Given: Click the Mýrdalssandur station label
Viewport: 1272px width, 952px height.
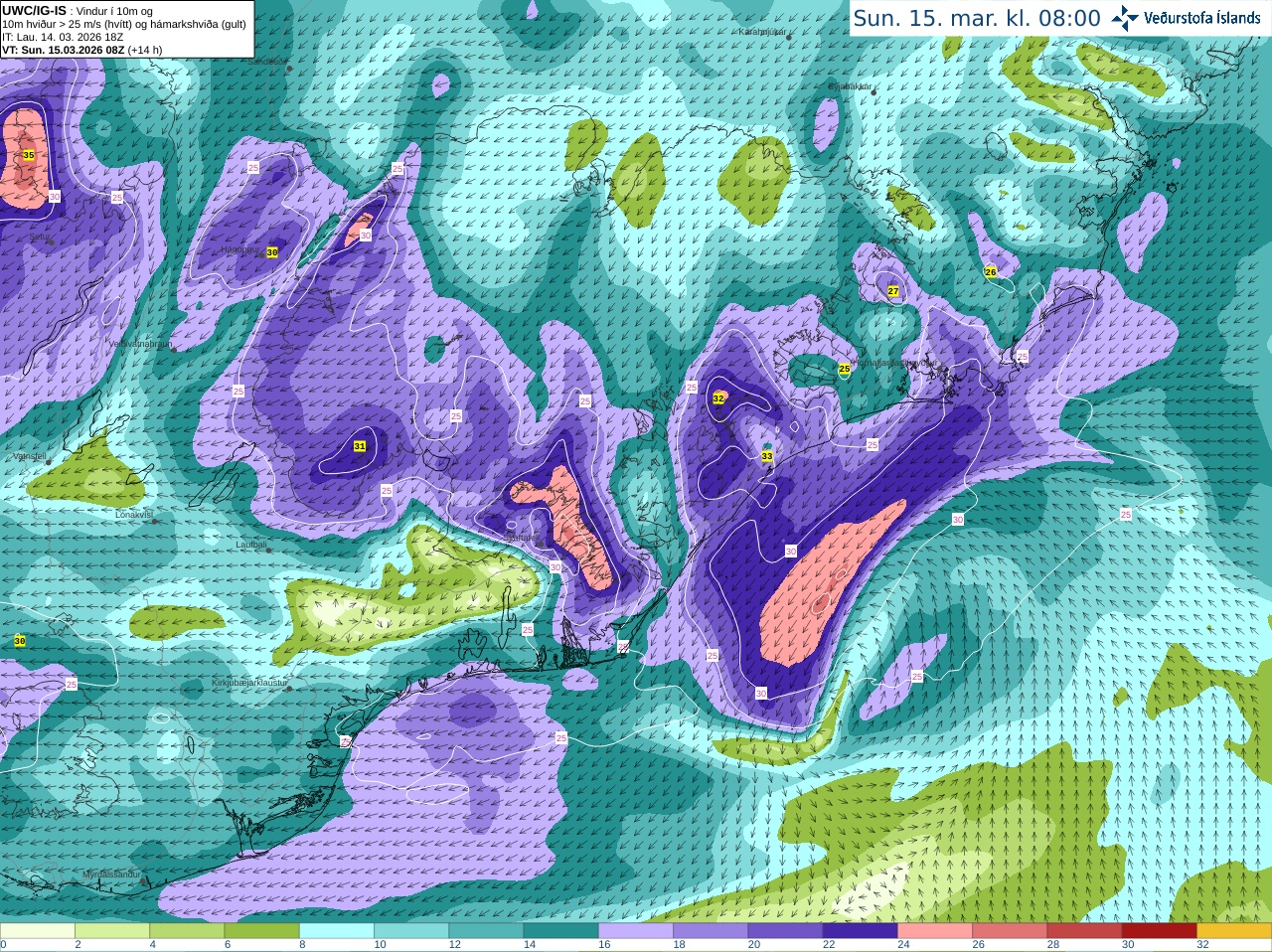Looking at the screenshot, I should tap(111, 873).
